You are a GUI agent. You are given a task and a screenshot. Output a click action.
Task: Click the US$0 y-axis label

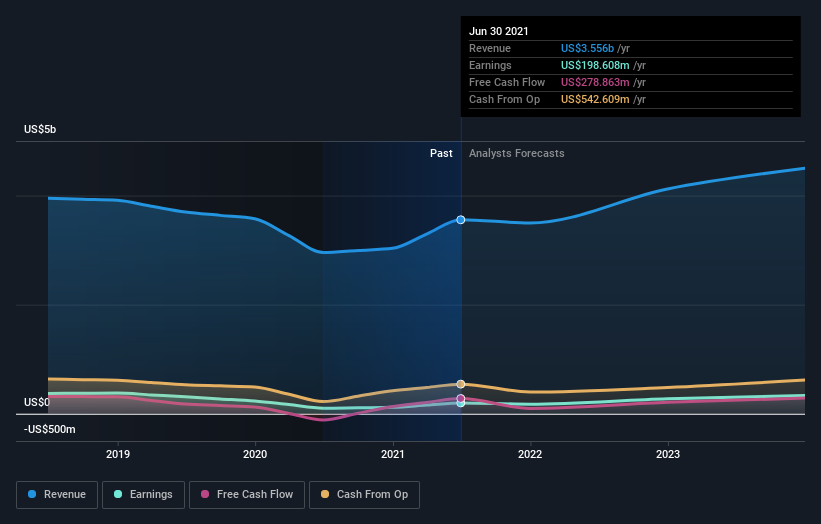point(37,402)
